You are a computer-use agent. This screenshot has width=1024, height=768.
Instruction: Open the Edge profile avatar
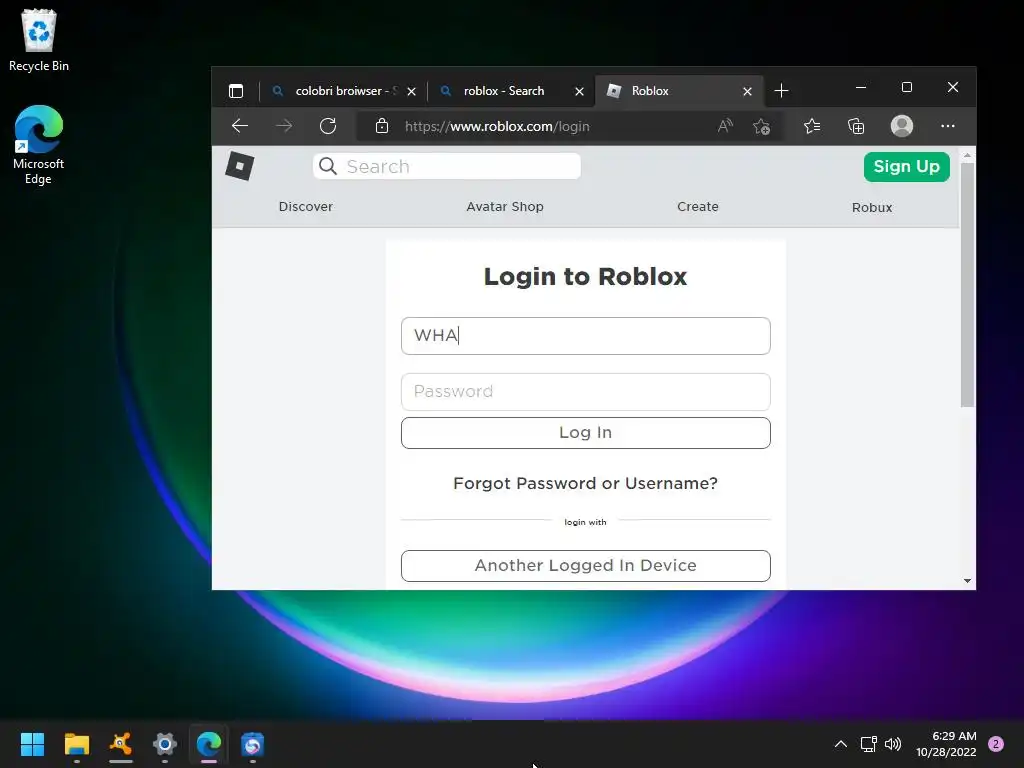(x=902, y=126)
